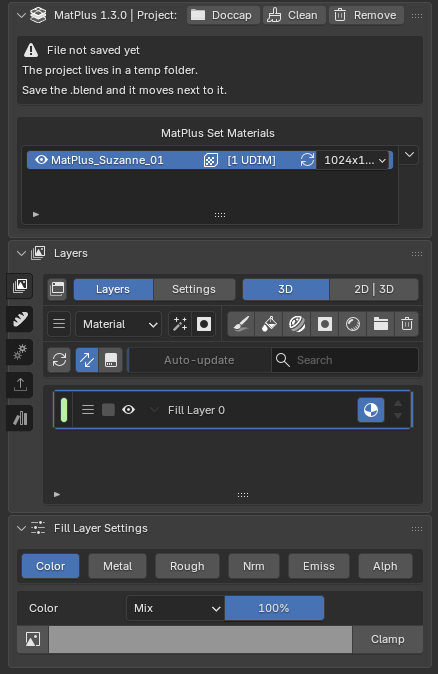Select the Rough channel button
Image resolution: width=438 pixels, height=674 pixels.
(187, 566)
